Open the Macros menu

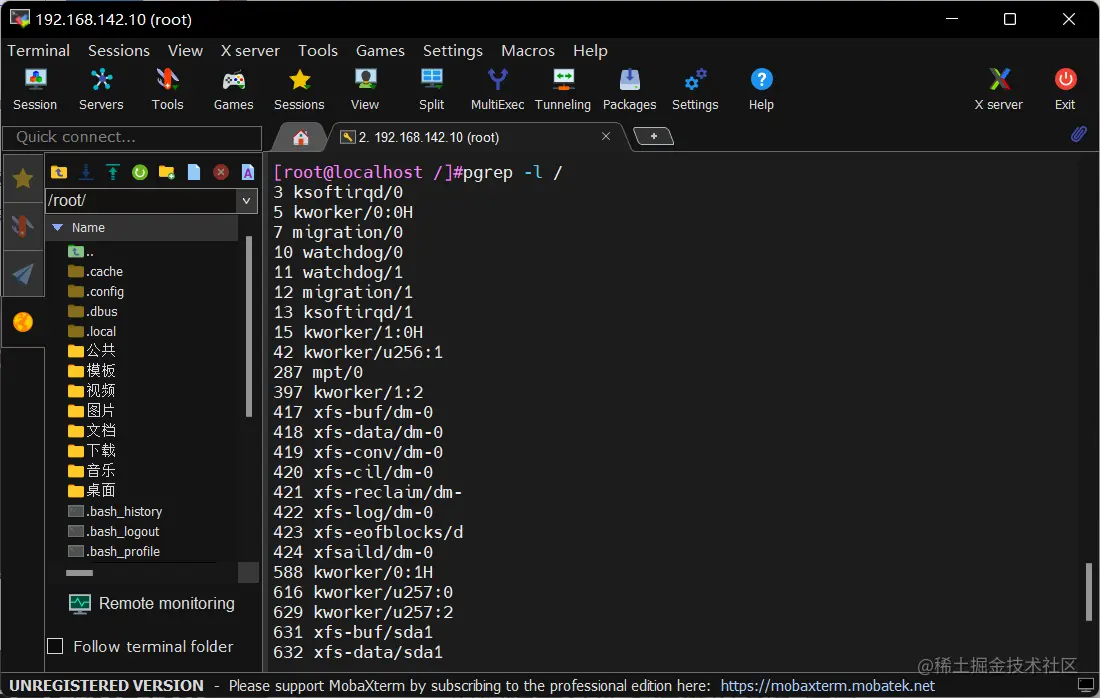528,51
